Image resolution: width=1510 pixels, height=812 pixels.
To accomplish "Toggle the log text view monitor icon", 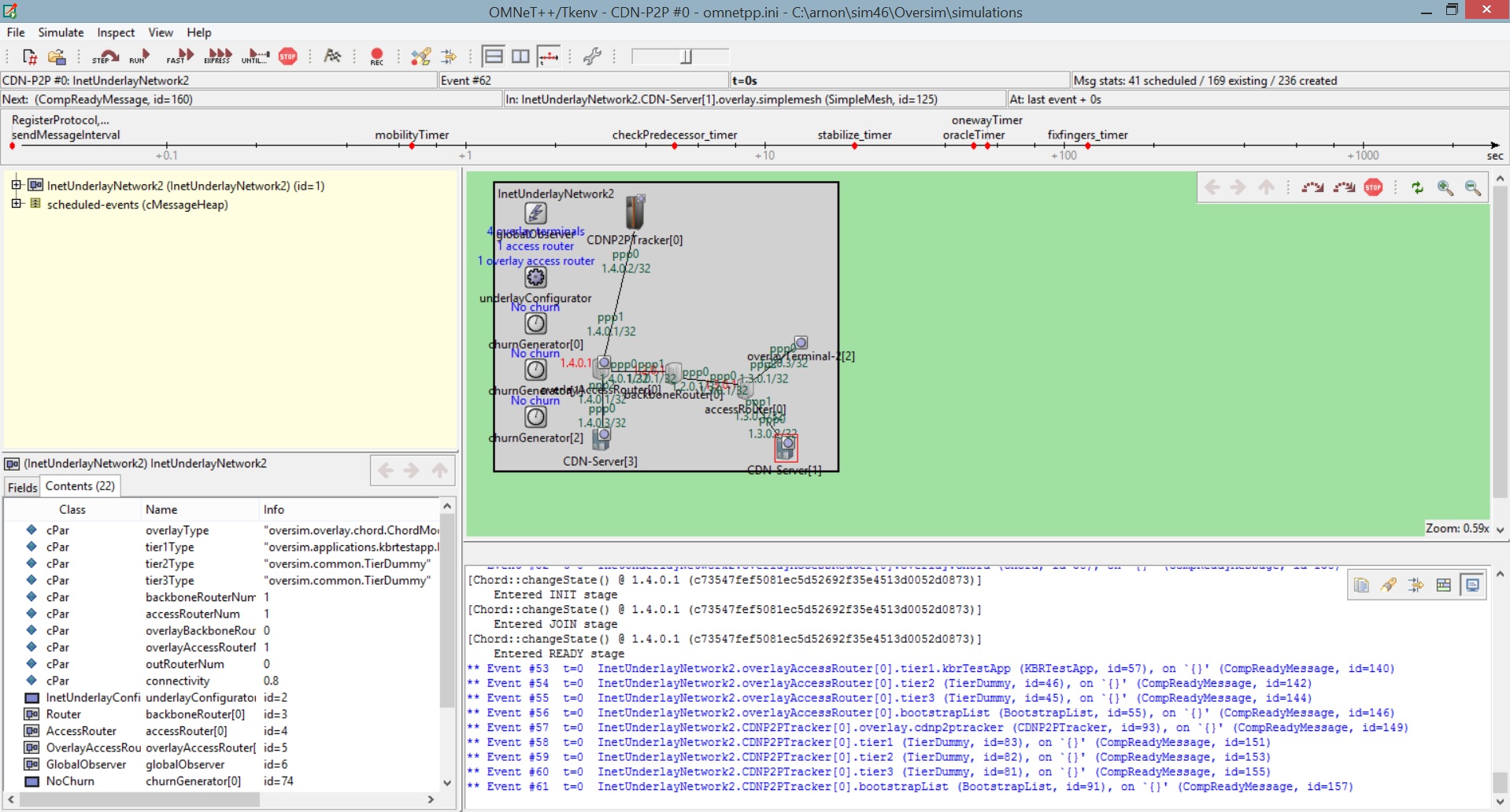I will [1472, 585].
